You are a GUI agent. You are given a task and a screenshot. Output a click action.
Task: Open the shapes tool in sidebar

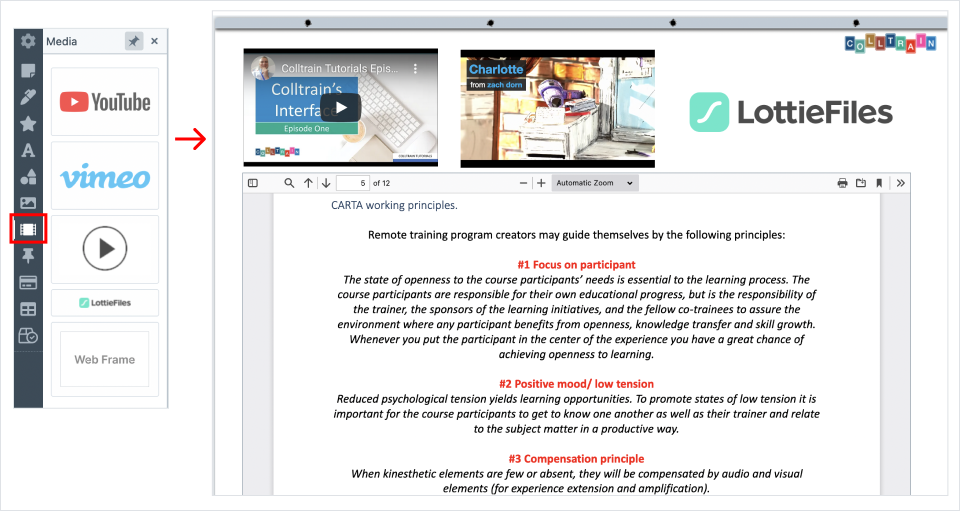[28, 177]
